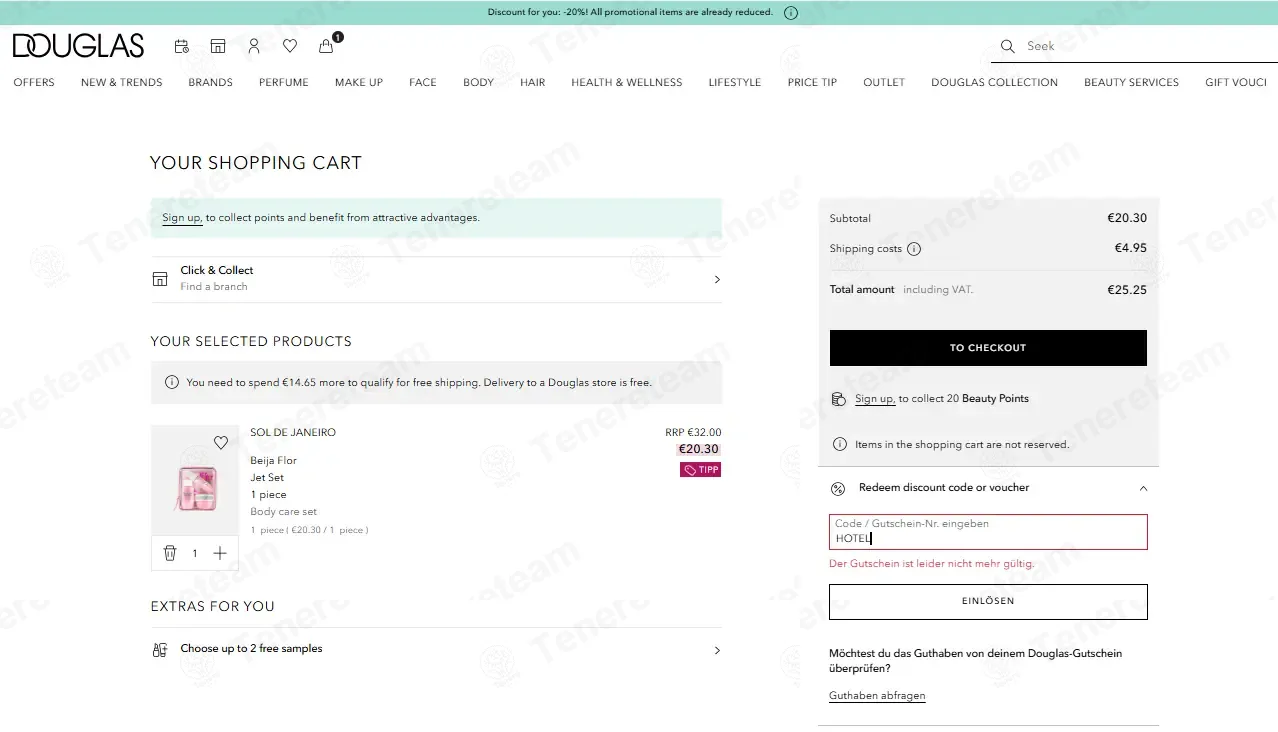The width and height of the screenshot is (1278, 732).
Task: Click the Beauty Points coins icon
Action: (839, 399)
